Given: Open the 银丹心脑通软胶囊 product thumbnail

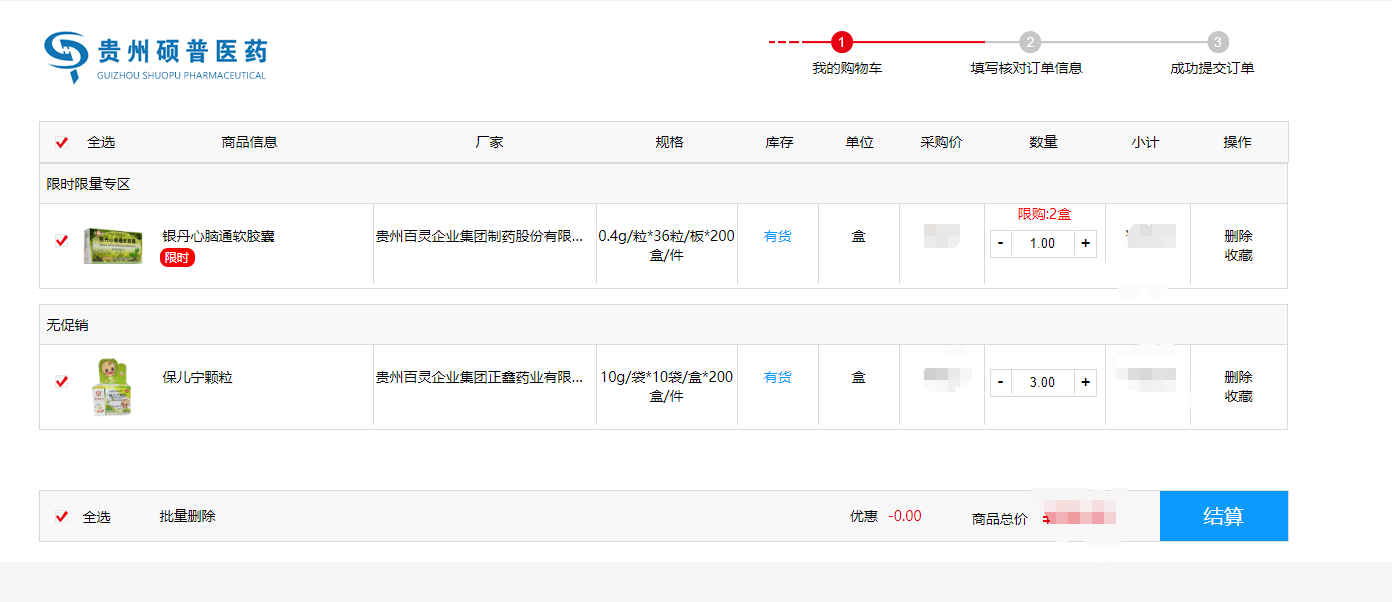Looking at the screenshot, I should [112, 245].
